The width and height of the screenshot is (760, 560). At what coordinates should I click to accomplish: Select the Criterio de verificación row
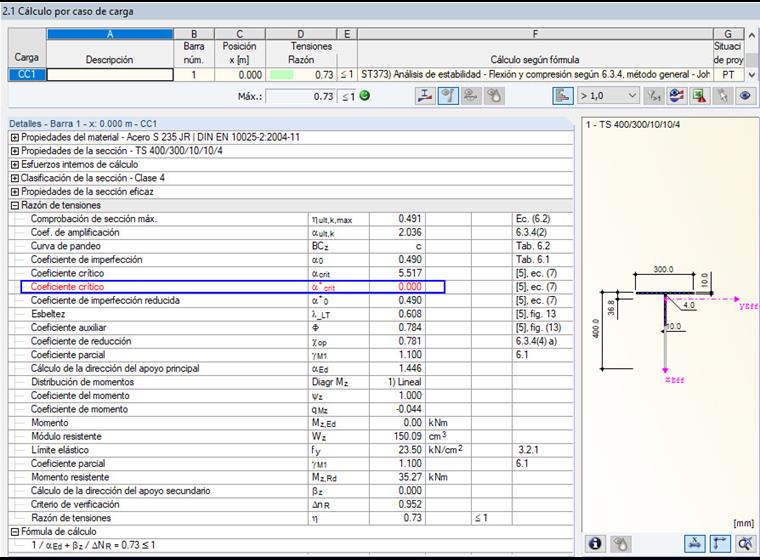291,504
